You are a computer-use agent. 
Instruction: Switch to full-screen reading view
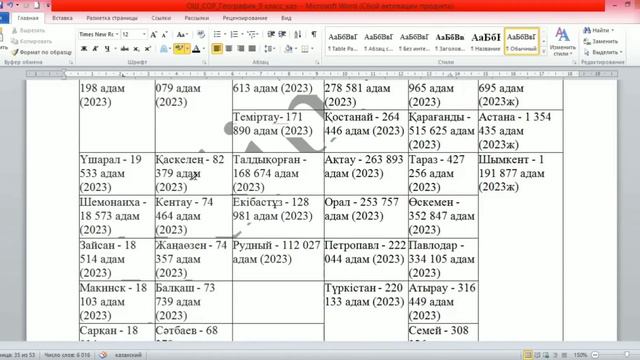point(537,355)
